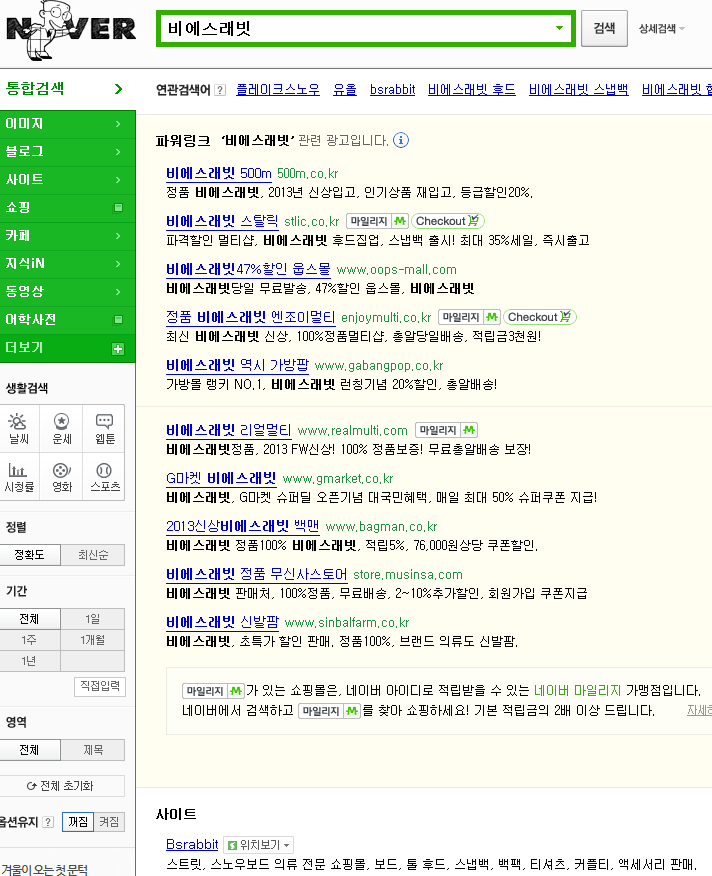
Task: Open related search 플레이크스노우
Action: click(x=278, y=90)
